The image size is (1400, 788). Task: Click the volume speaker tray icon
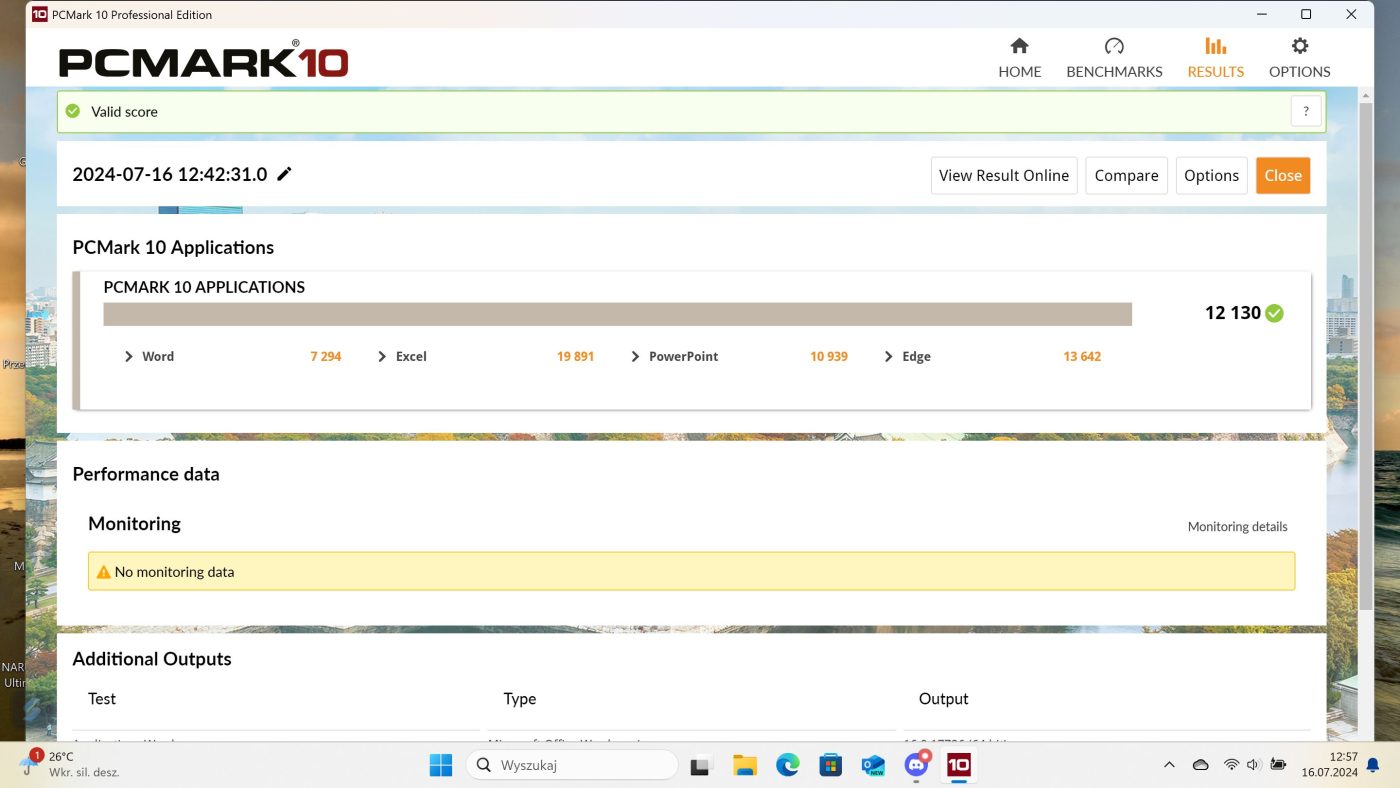1253,765
